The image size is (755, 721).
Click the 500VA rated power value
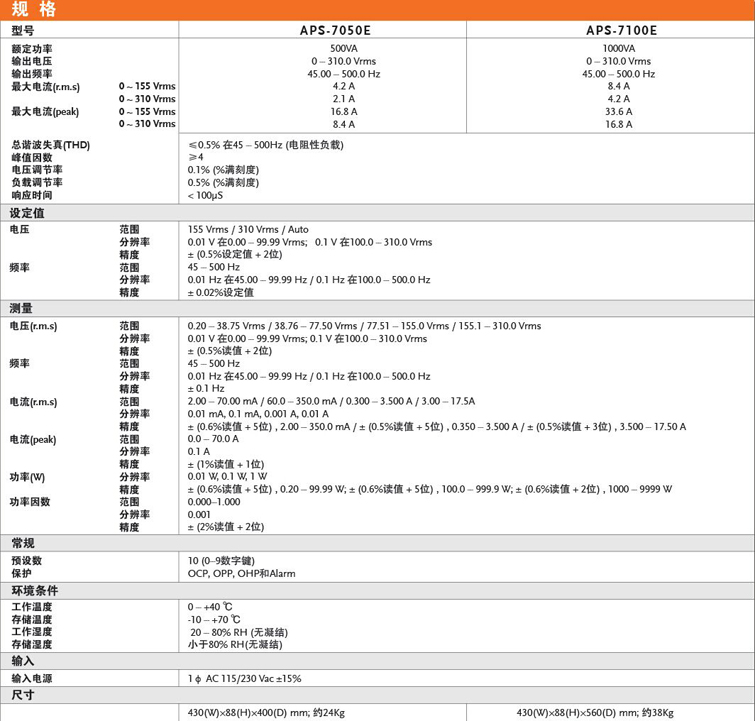(x=343, y=48)
